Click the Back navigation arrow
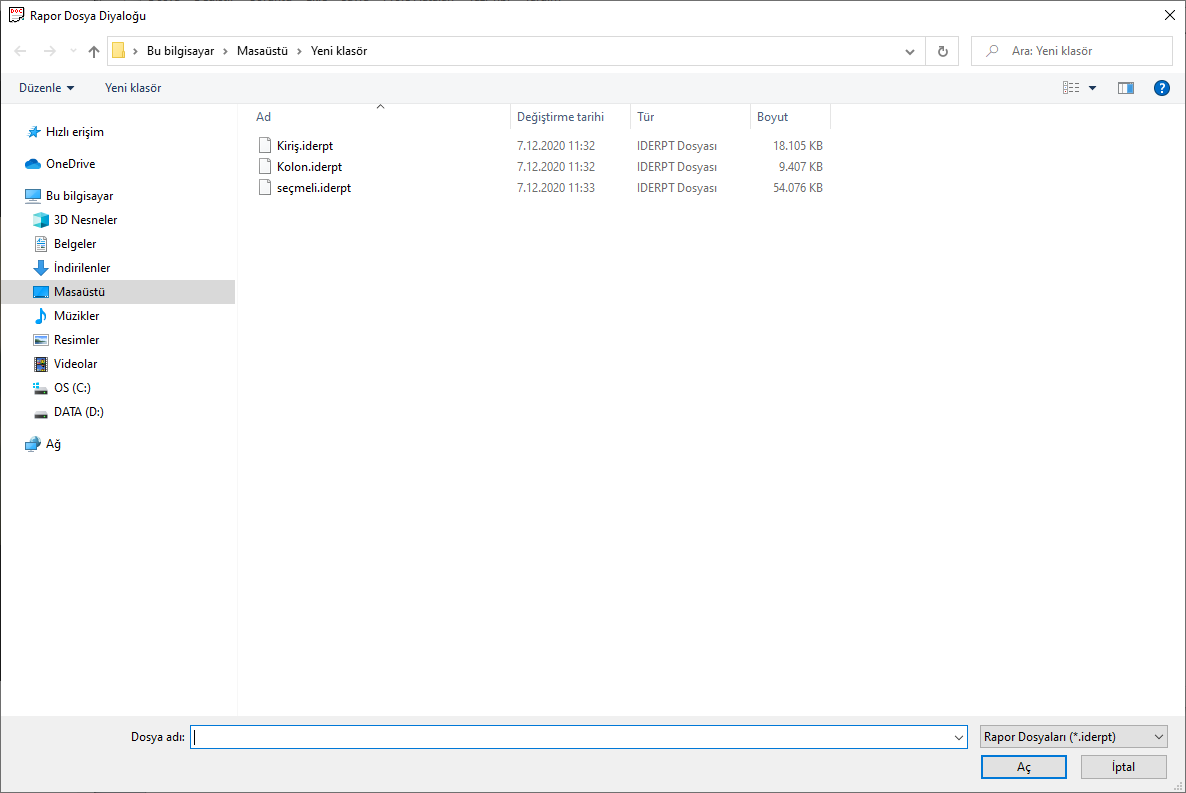Viewport: 1186px width, 793px height. pos(20,51)
